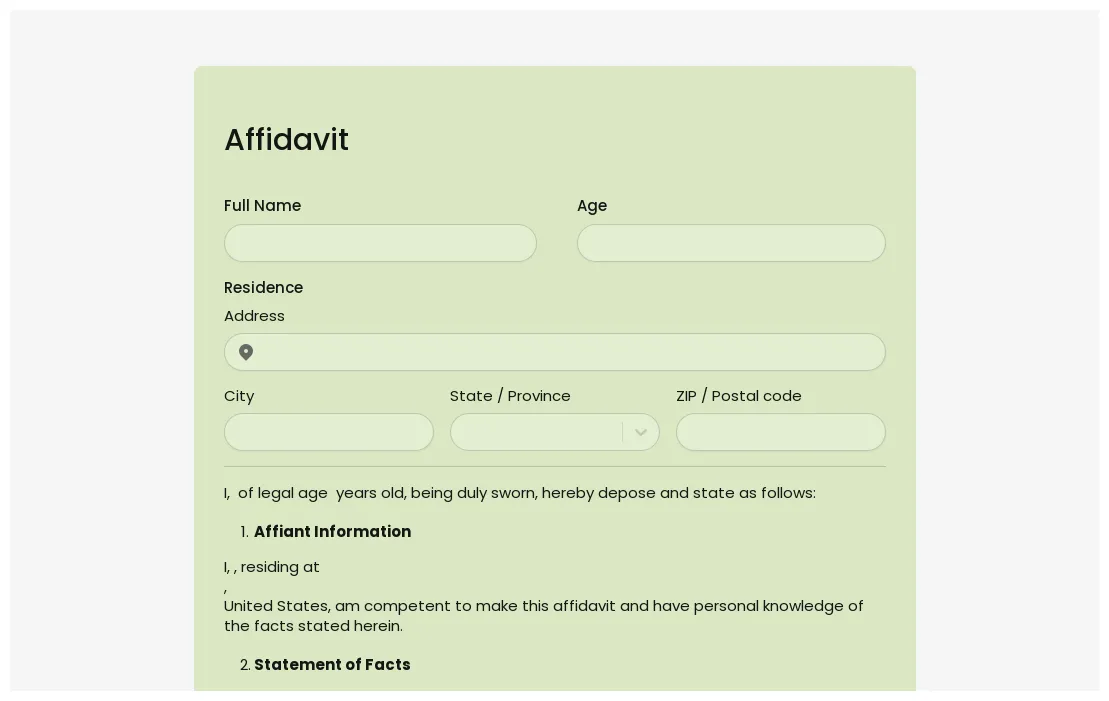Expand the State / Province chevron arrow
Viewport: 1109px width, 701px height.
coord(641,432)
